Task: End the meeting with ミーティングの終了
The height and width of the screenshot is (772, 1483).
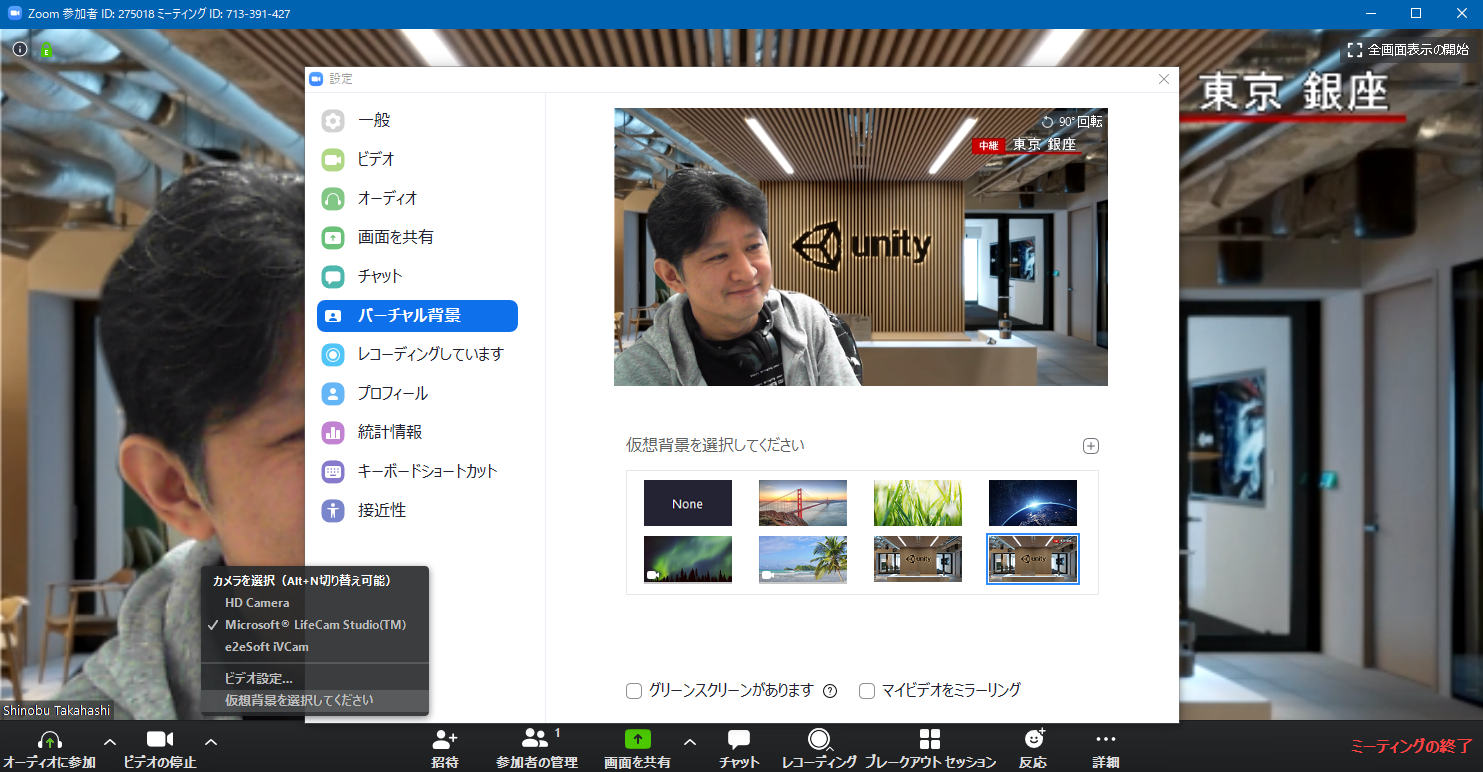Action: [x=1411, y=747]
